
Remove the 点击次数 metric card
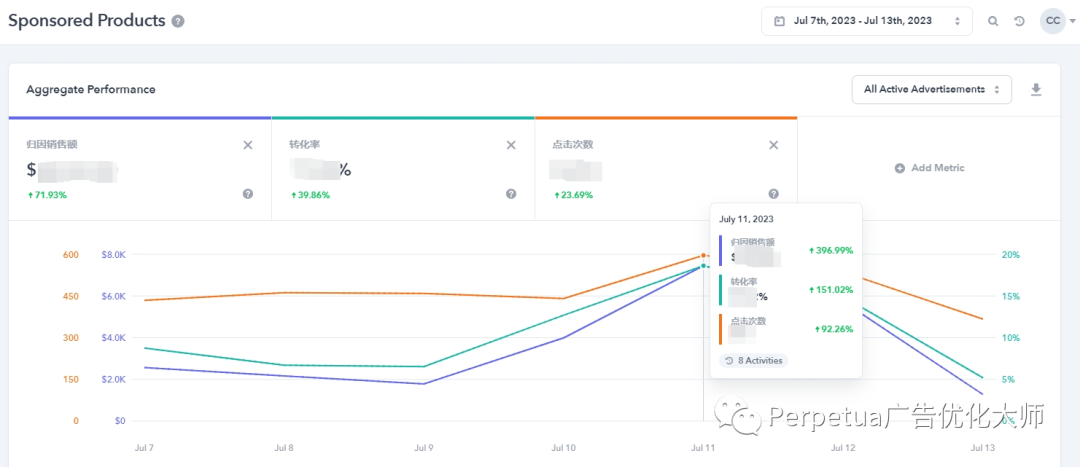tap(773, 145)
